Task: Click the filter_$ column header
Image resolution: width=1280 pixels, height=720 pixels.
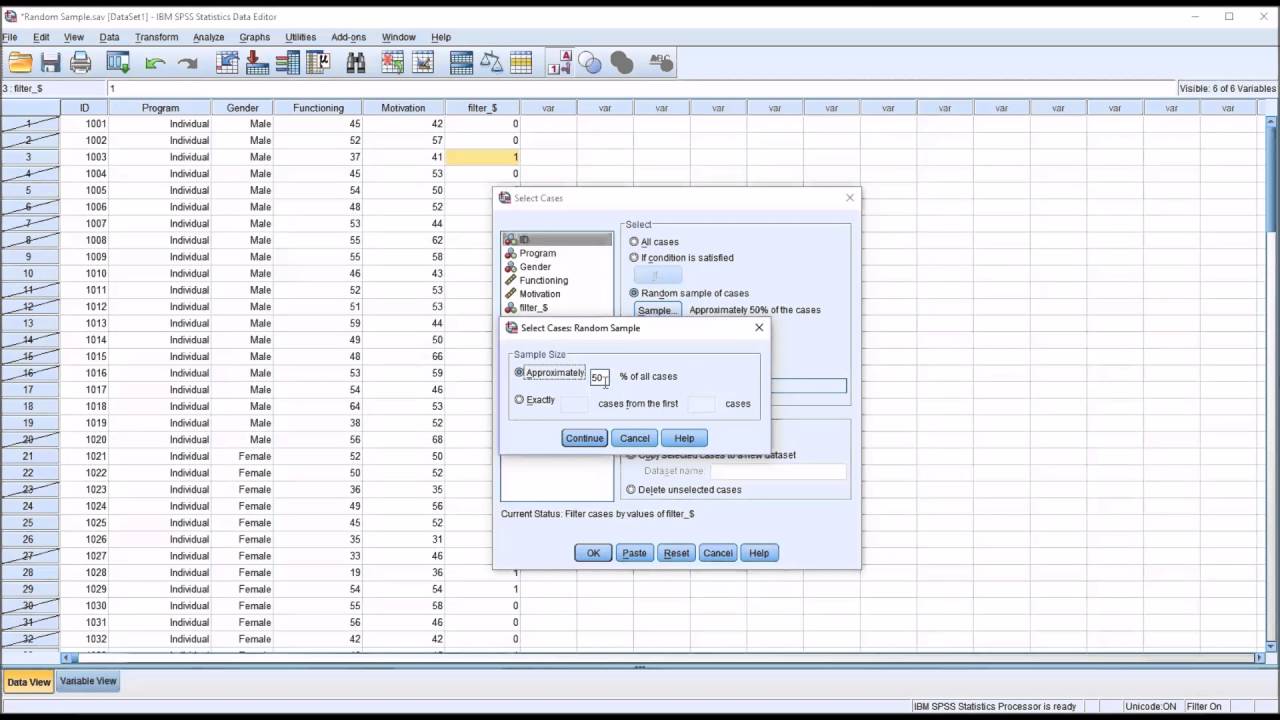Action: click(483, 108)
